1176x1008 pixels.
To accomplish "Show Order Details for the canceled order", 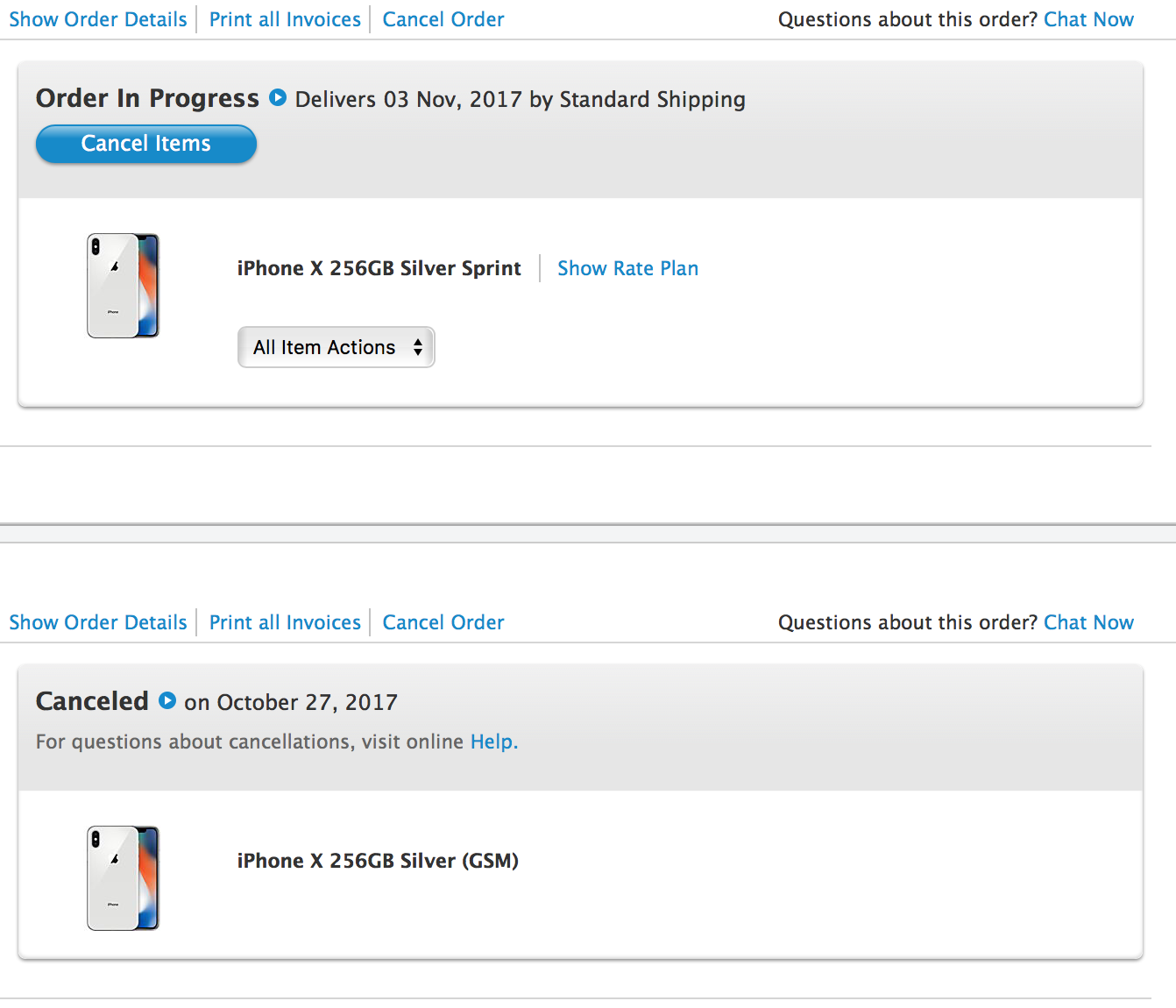I will pos(98,622).
